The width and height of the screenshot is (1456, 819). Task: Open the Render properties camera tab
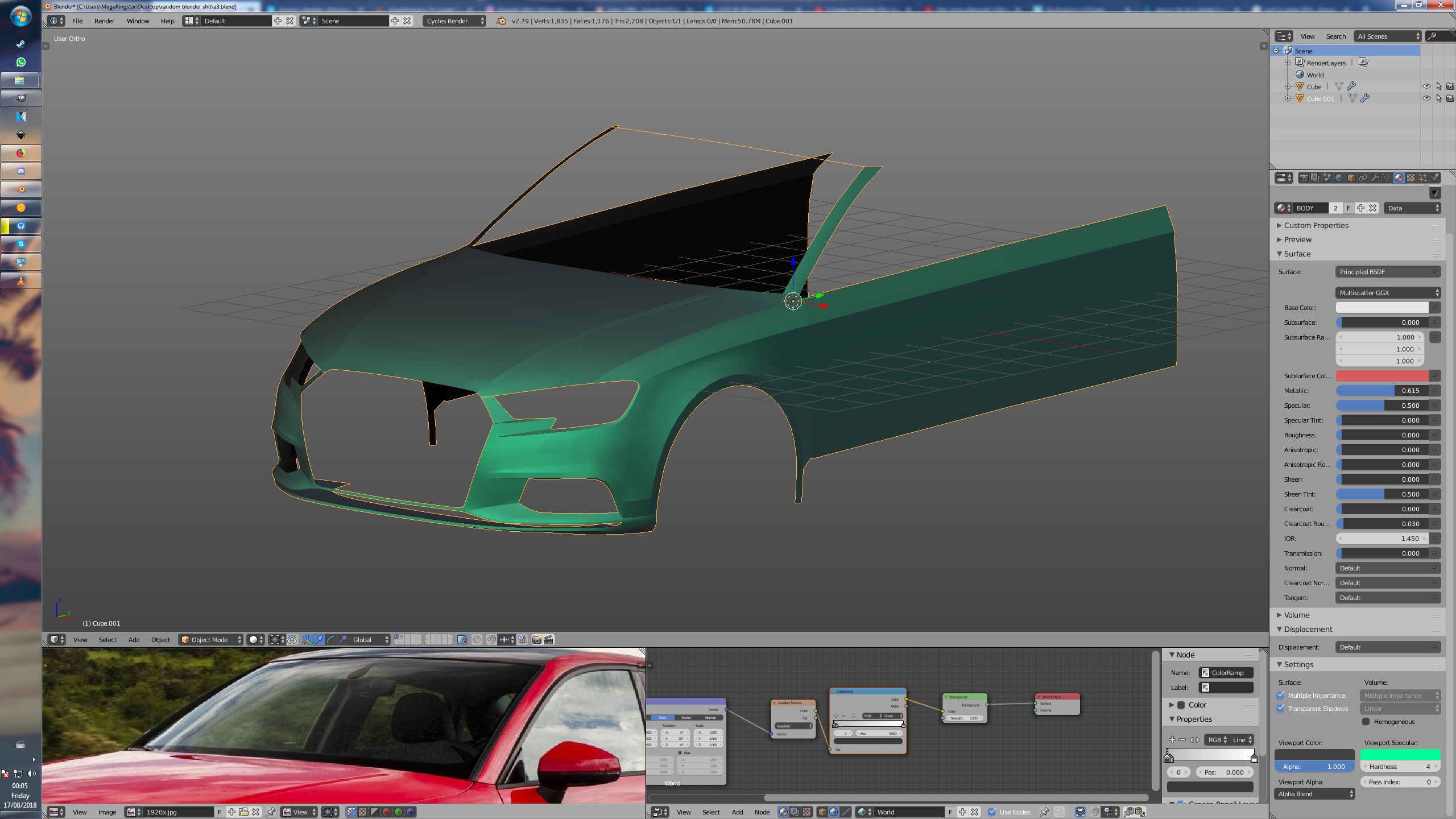click(x=1304, y=178)
